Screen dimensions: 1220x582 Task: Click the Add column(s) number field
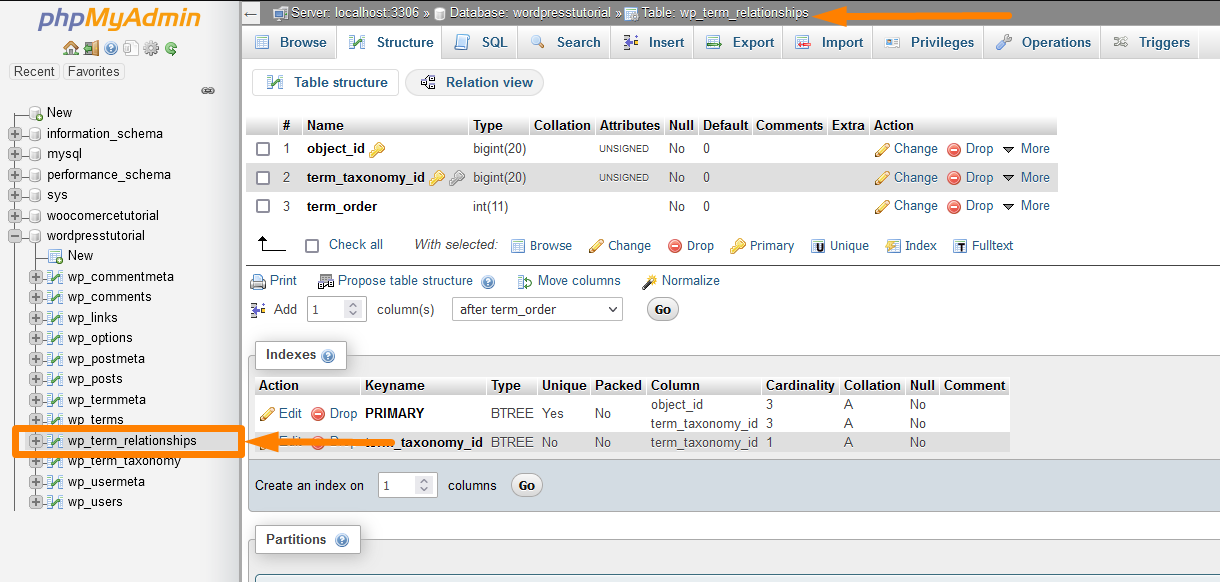point(337,310)
